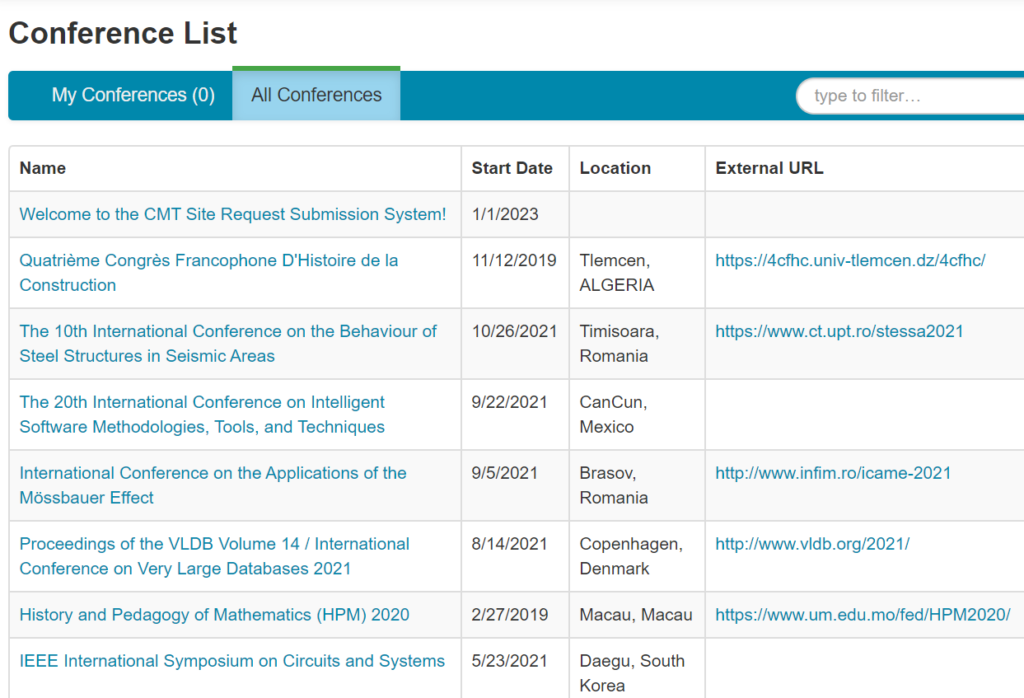
Task: Open IEEE Symposium on Circuits and Systems
Action: (232, 661)
